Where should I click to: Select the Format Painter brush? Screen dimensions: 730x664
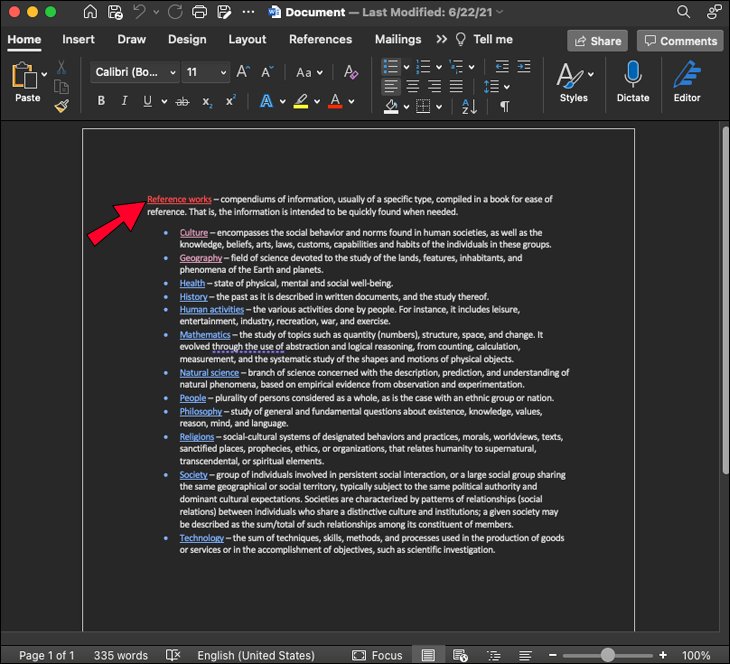coord(62,103)
